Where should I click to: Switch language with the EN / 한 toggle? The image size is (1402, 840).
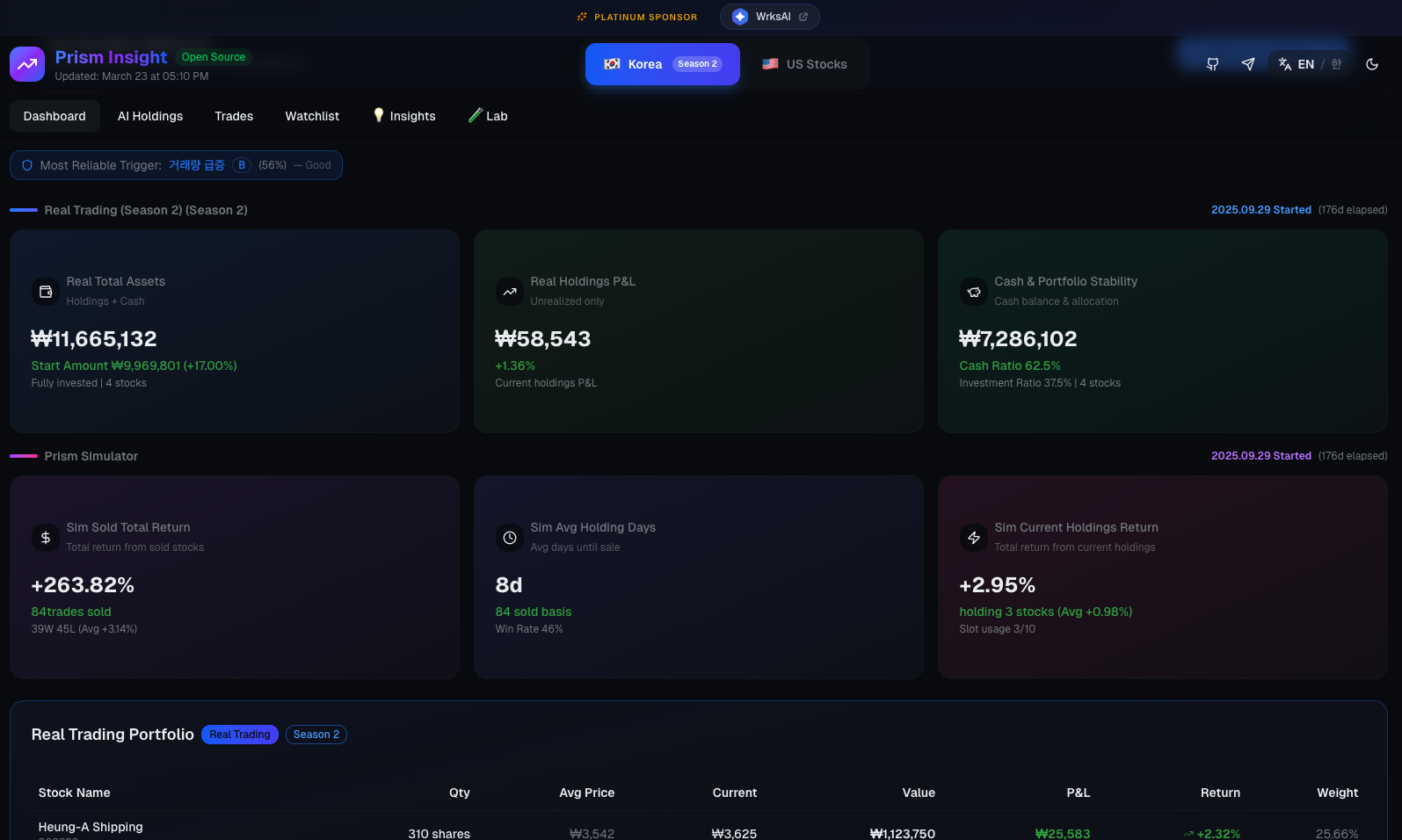coord(1310,64)
